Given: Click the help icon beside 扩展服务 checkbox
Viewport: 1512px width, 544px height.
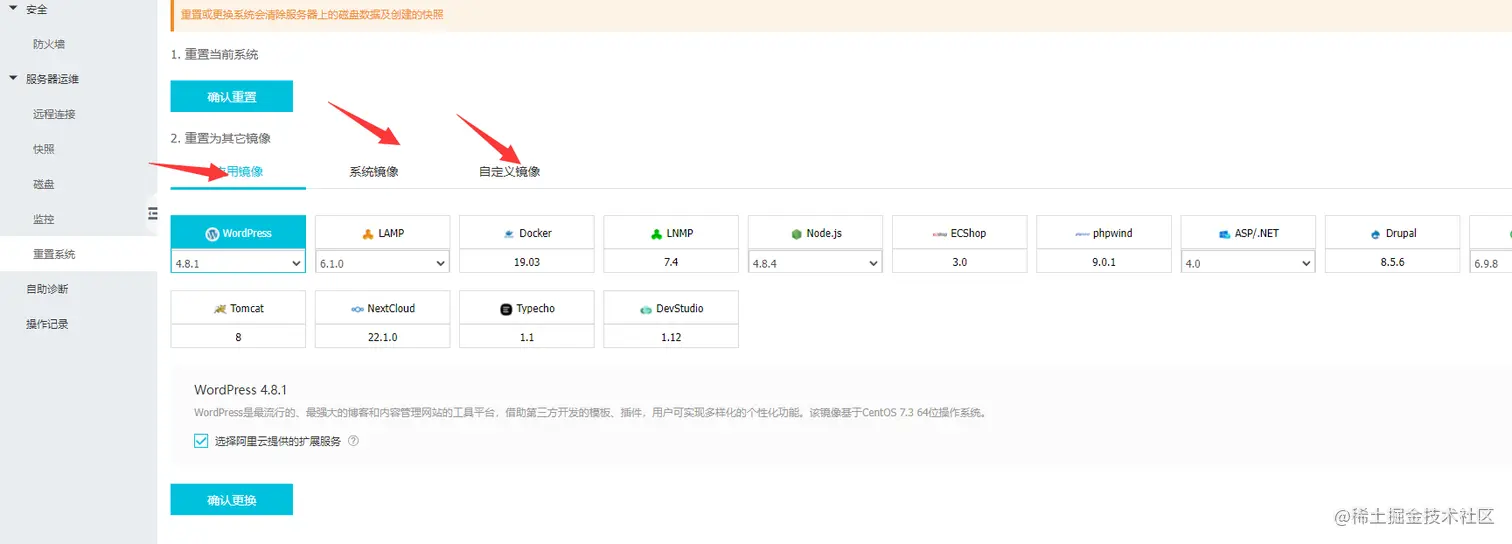Looking at the screenshot, I should point(353,440).
